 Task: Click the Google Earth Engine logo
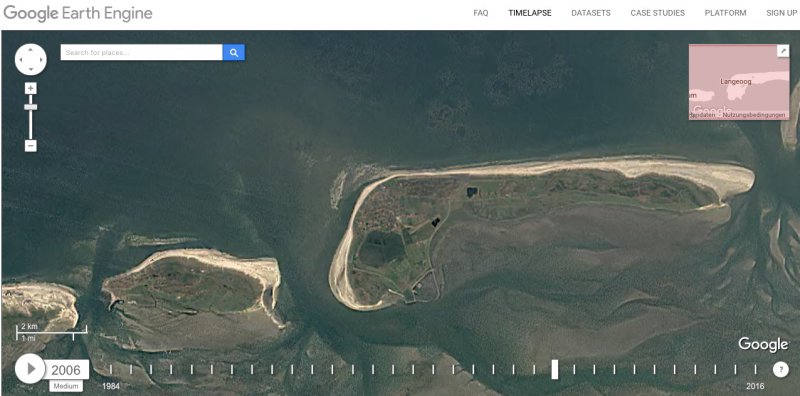click(78, 13)
